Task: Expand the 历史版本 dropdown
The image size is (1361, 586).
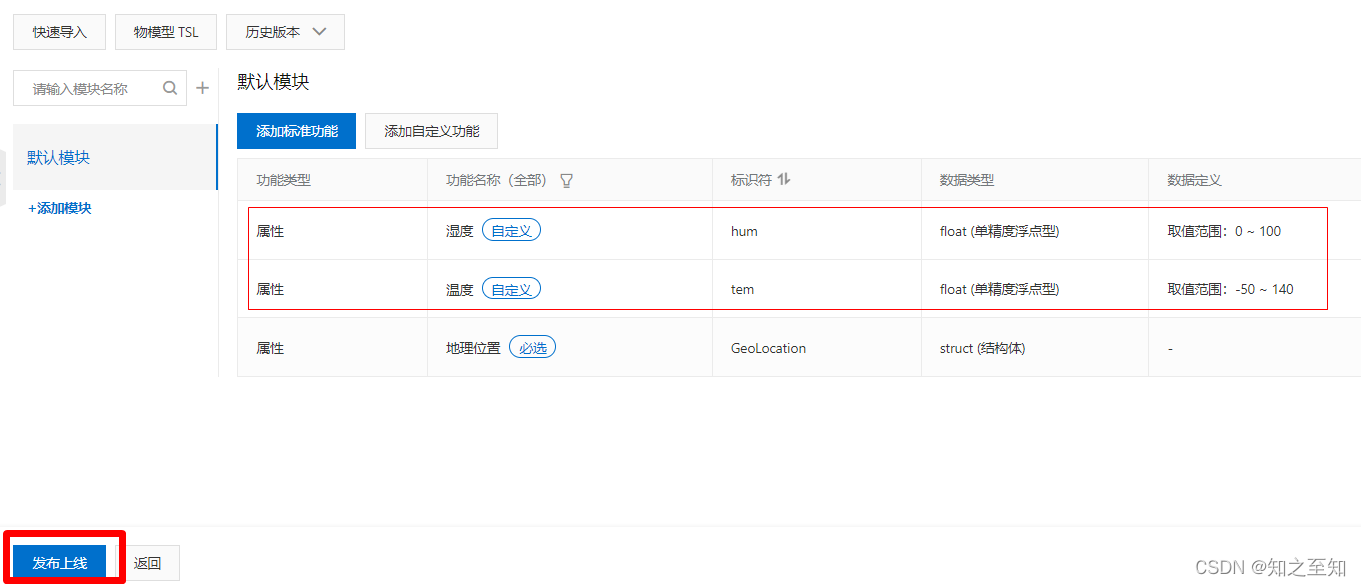Action: (285, 32)
